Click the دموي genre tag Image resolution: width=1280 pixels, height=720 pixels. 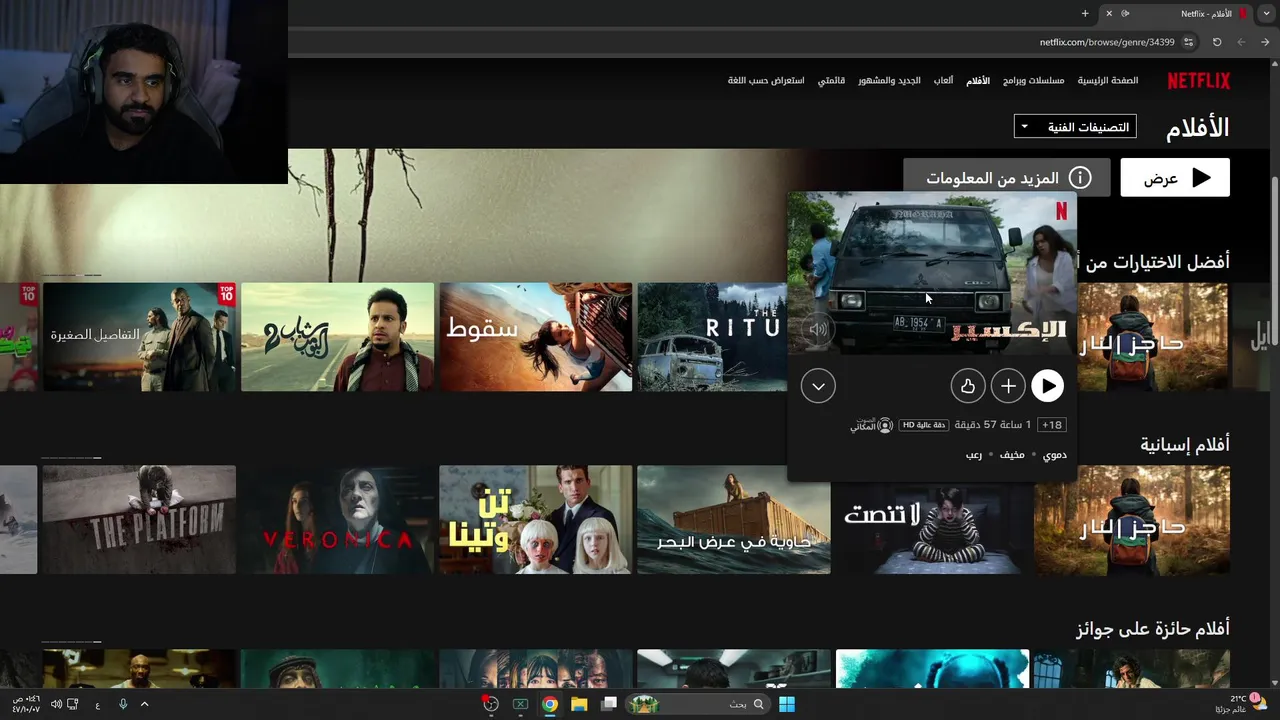tap(1055, 455)
